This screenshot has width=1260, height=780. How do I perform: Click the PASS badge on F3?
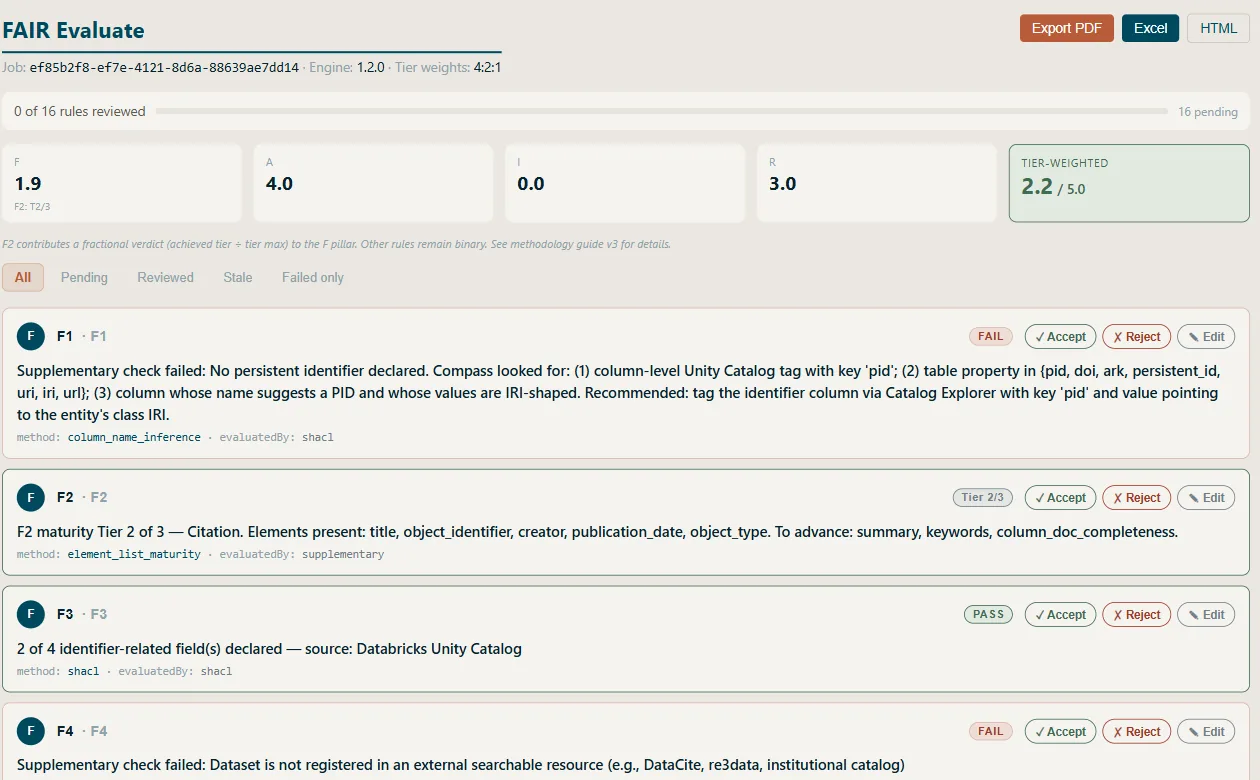[x=988, y=614]
